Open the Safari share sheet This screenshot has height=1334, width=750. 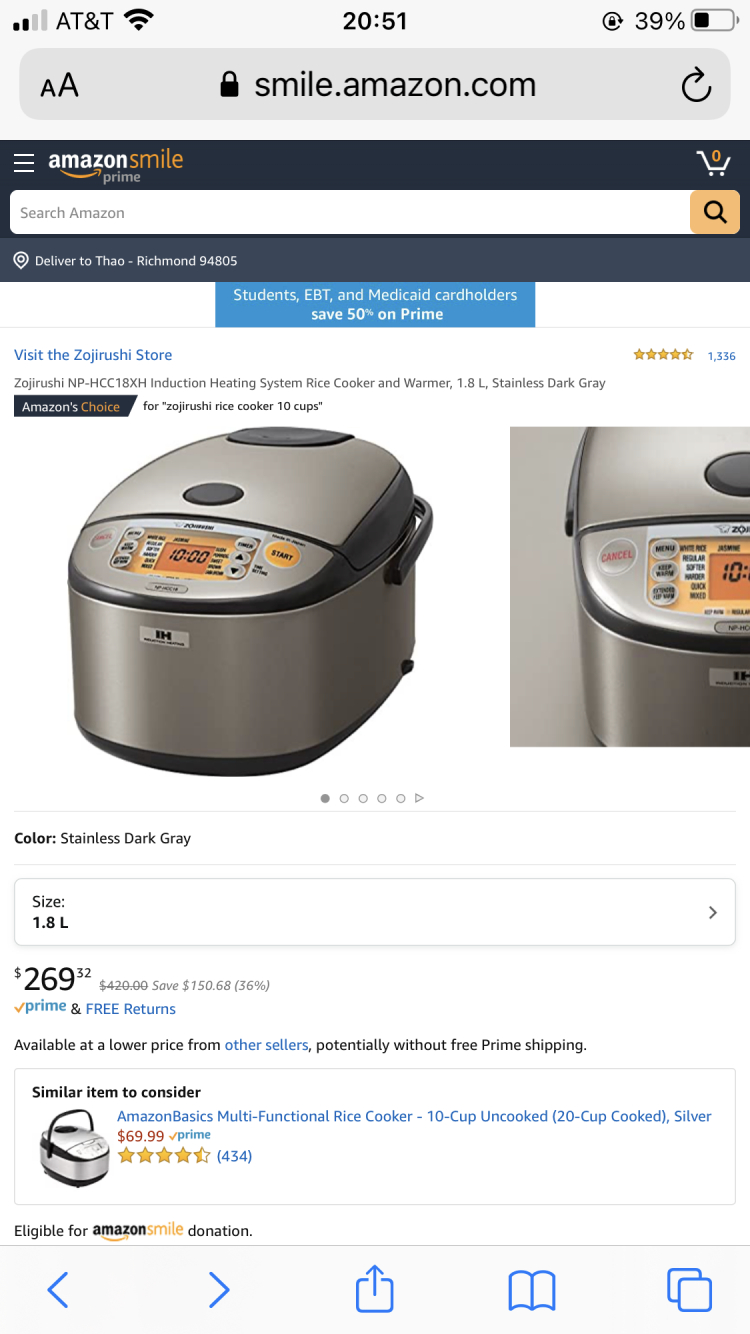375,1288
